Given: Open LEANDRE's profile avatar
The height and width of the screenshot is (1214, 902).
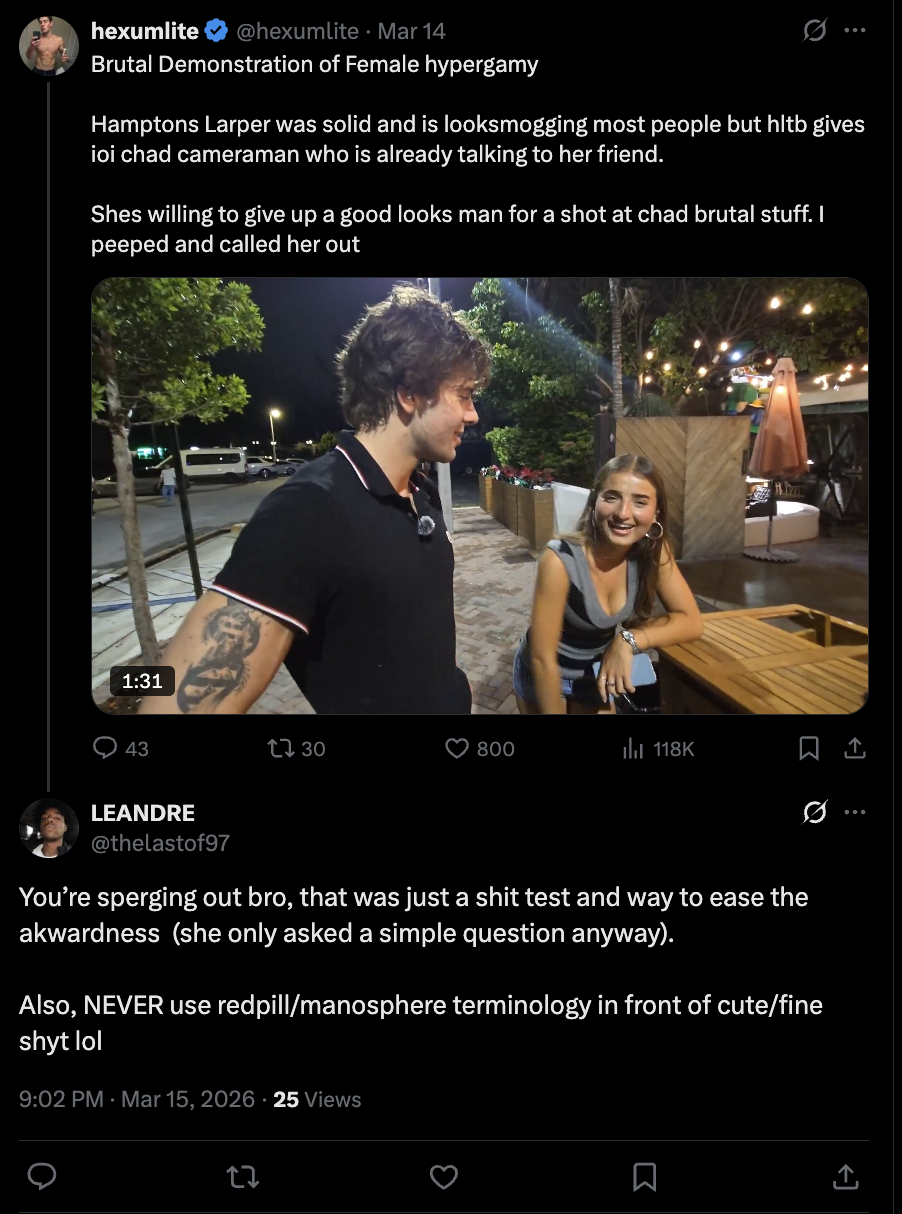Looking at the screenshot, I should coord(49,828).
